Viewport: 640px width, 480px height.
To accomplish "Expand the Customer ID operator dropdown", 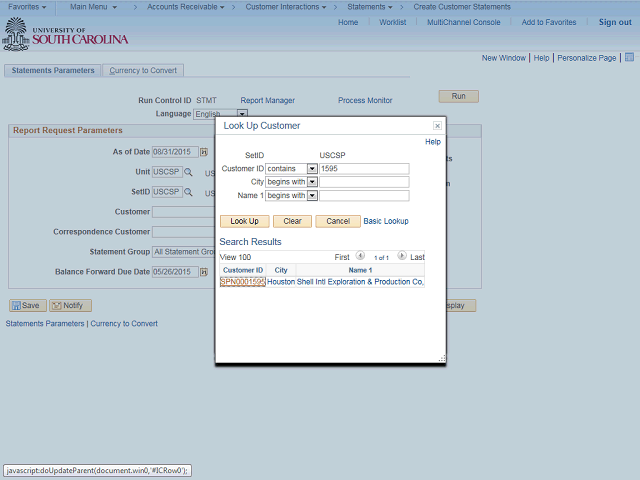I will [x=312, y=169].
